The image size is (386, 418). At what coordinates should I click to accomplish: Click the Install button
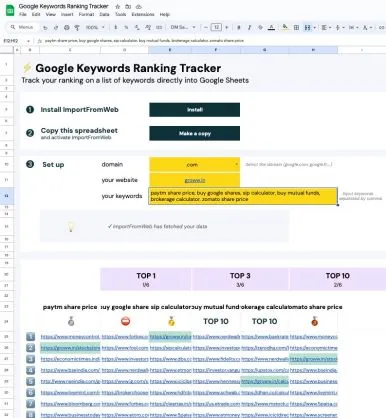coord(194,110)
